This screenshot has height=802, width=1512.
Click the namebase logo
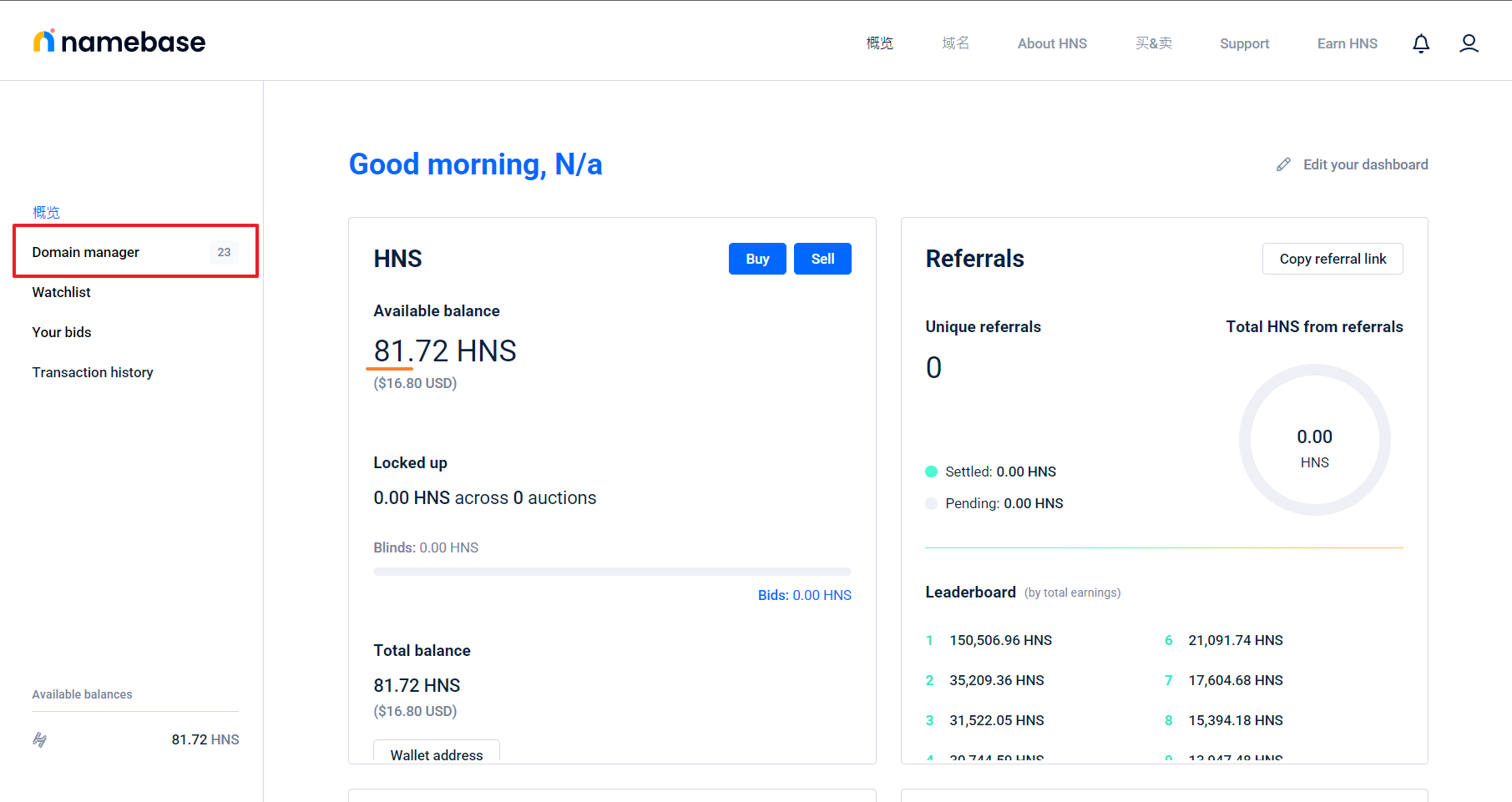point(119,42)
